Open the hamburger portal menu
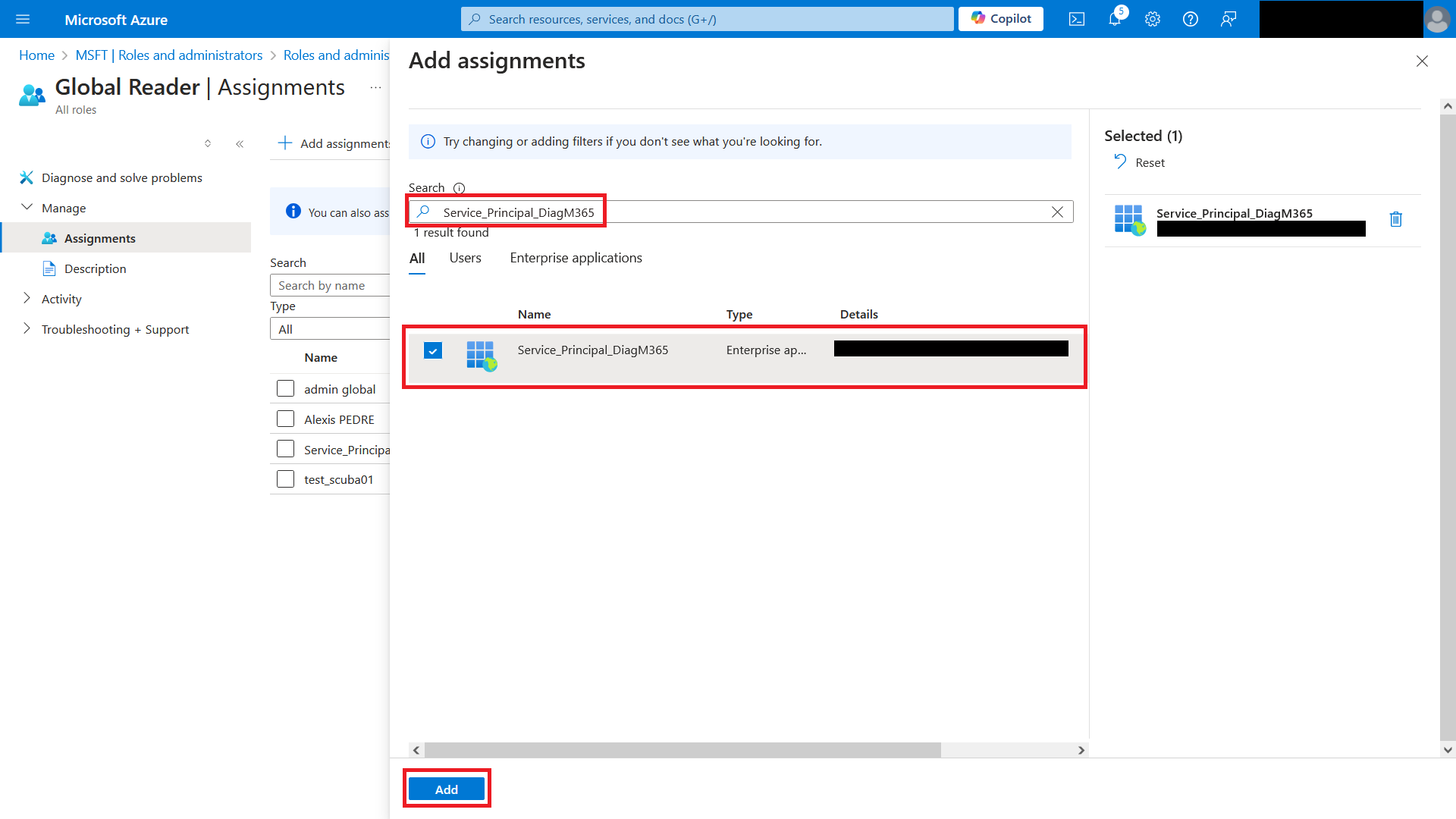 tap(23, 19)
